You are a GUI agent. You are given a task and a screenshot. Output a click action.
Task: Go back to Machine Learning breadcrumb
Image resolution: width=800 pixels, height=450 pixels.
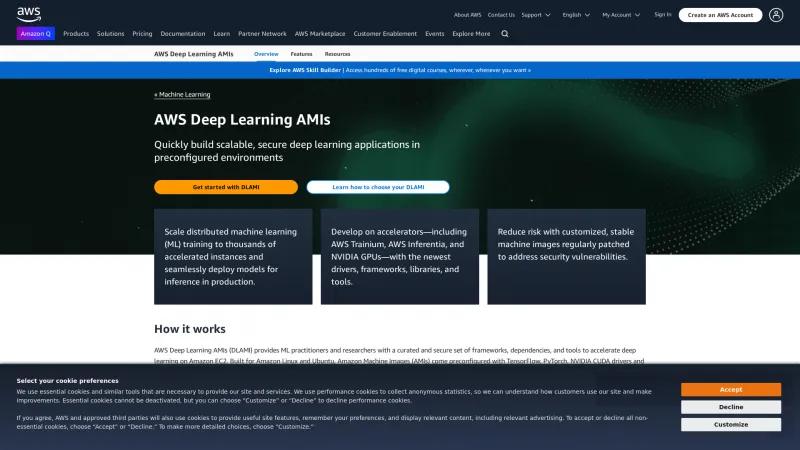tap(182, 94)
